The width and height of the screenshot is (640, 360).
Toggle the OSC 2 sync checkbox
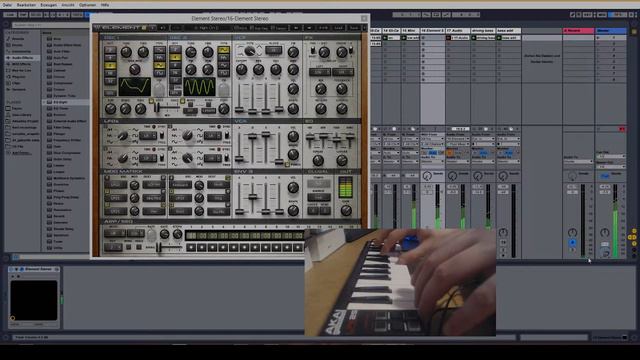(x=182, y=101)
